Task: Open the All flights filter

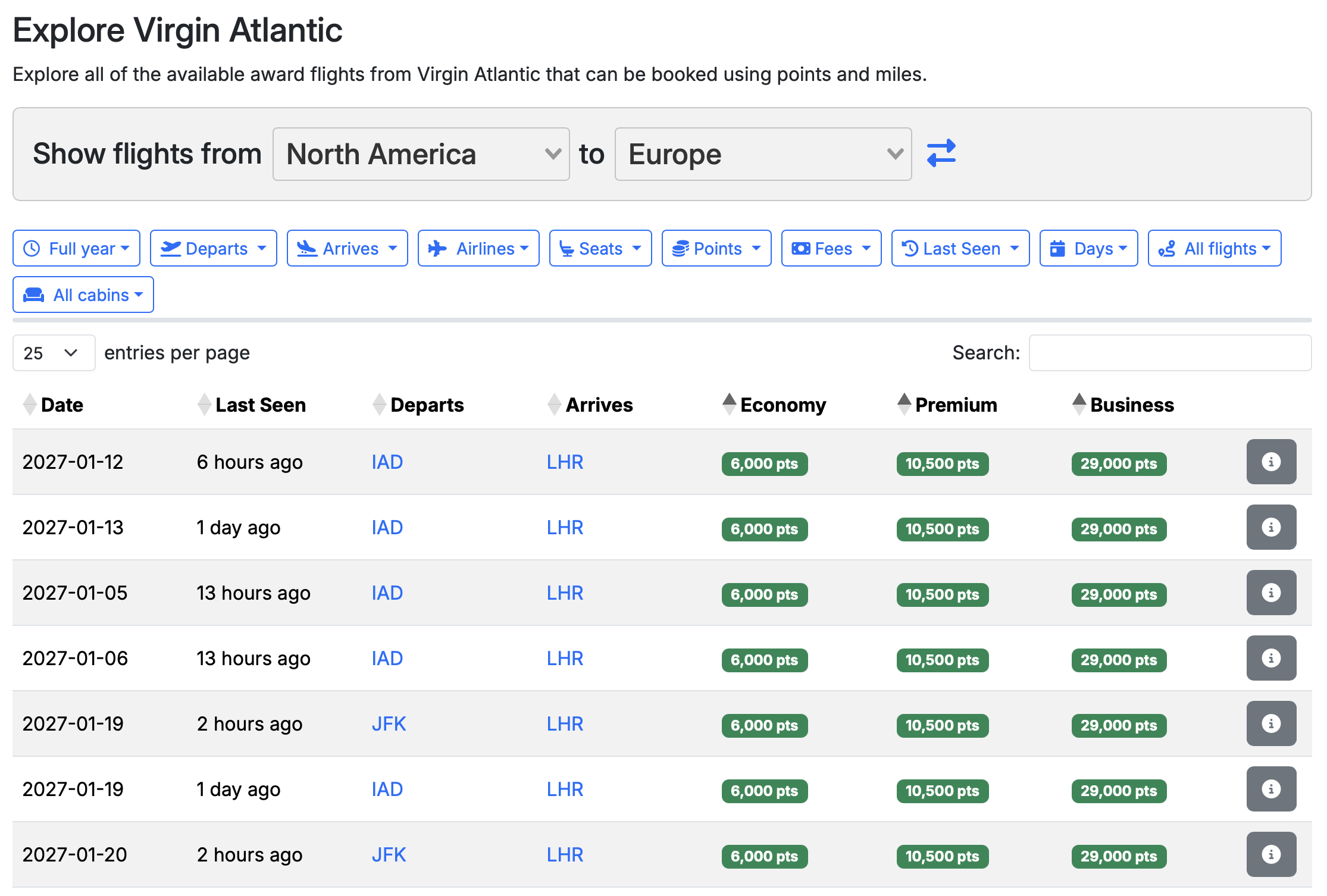Action: [x=1215, y=248]
